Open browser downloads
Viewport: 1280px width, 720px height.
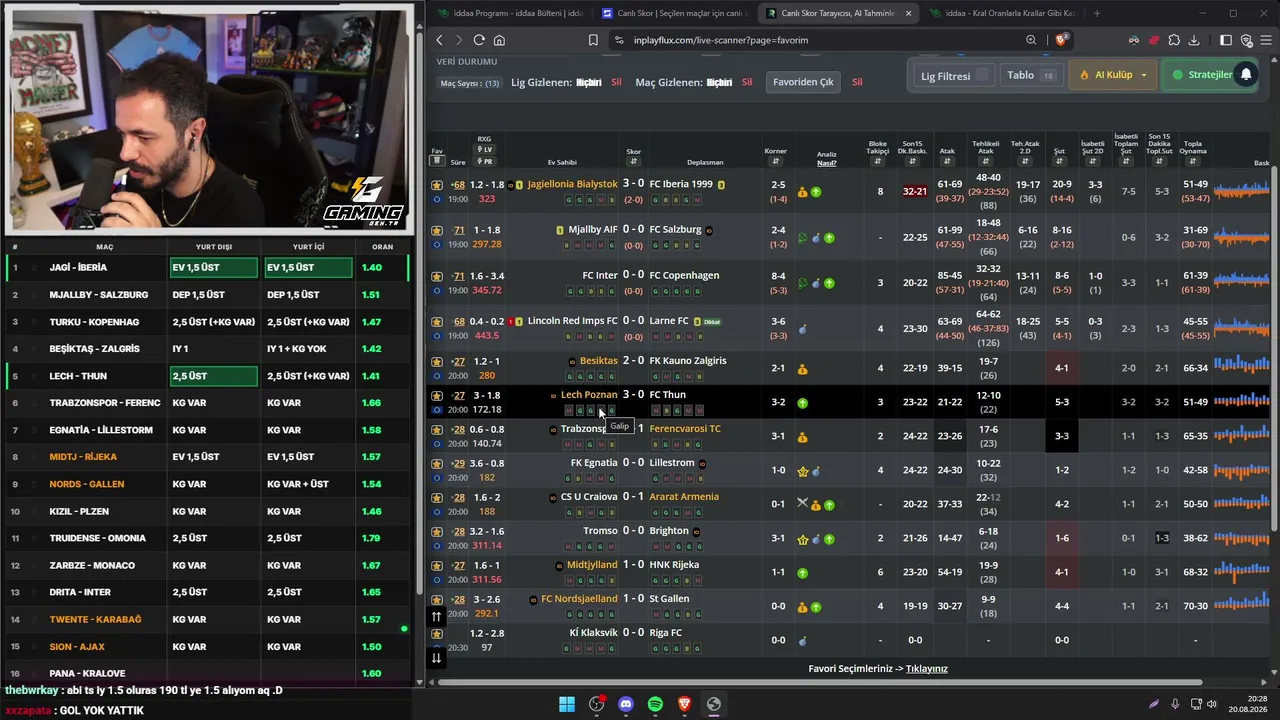pyautogui.click(x=1194, y=40)
